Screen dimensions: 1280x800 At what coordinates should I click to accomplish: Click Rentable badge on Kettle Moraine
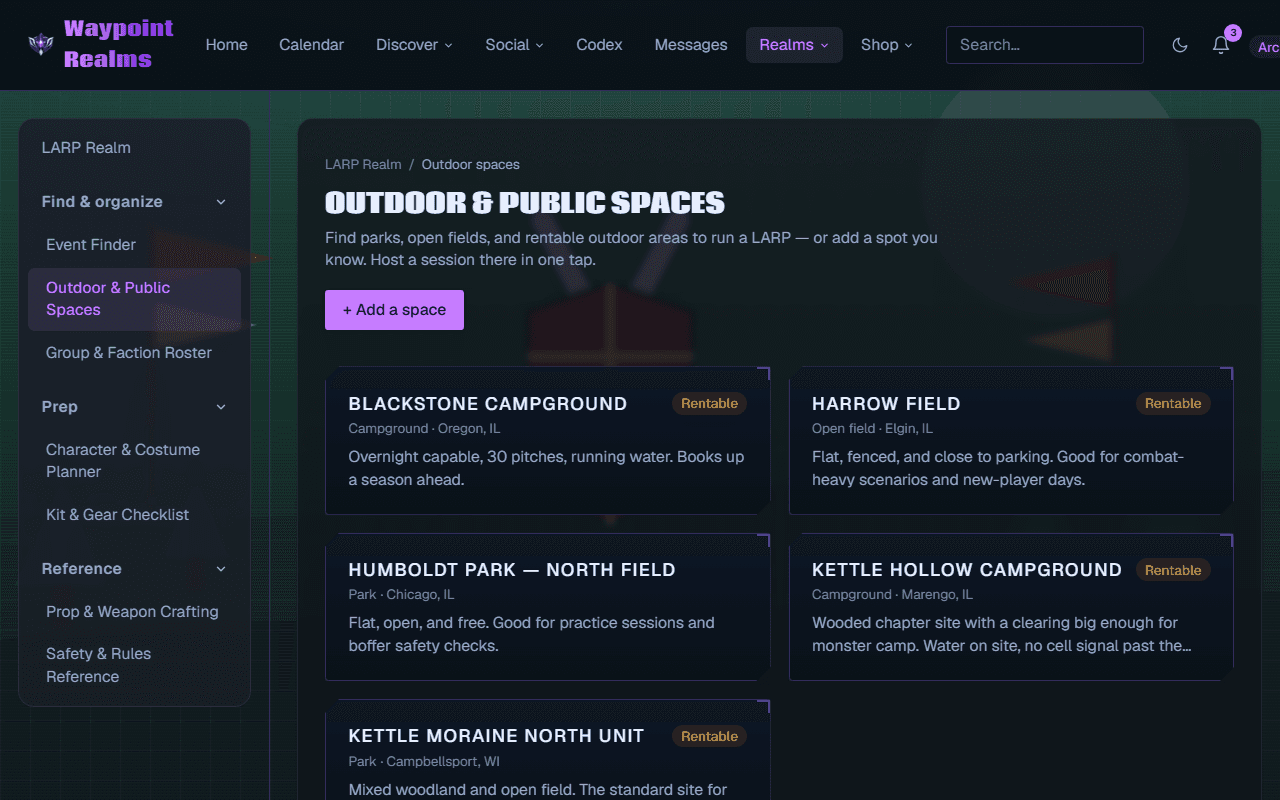(709, 736)
